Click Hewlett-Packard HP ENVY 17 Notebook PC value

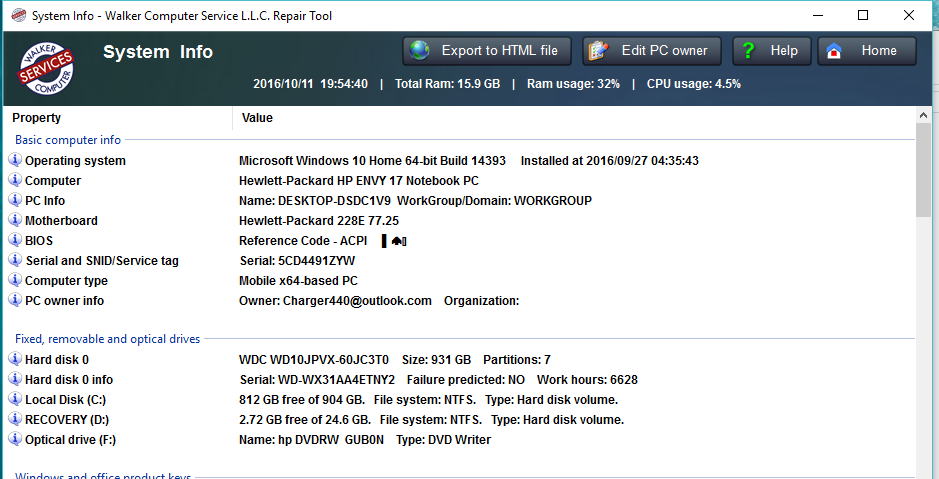(x=359, y=181)
